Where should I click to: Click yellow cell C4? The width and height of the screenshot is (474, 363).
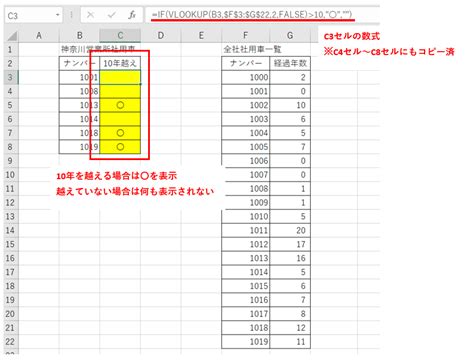(x=120, y=91)
